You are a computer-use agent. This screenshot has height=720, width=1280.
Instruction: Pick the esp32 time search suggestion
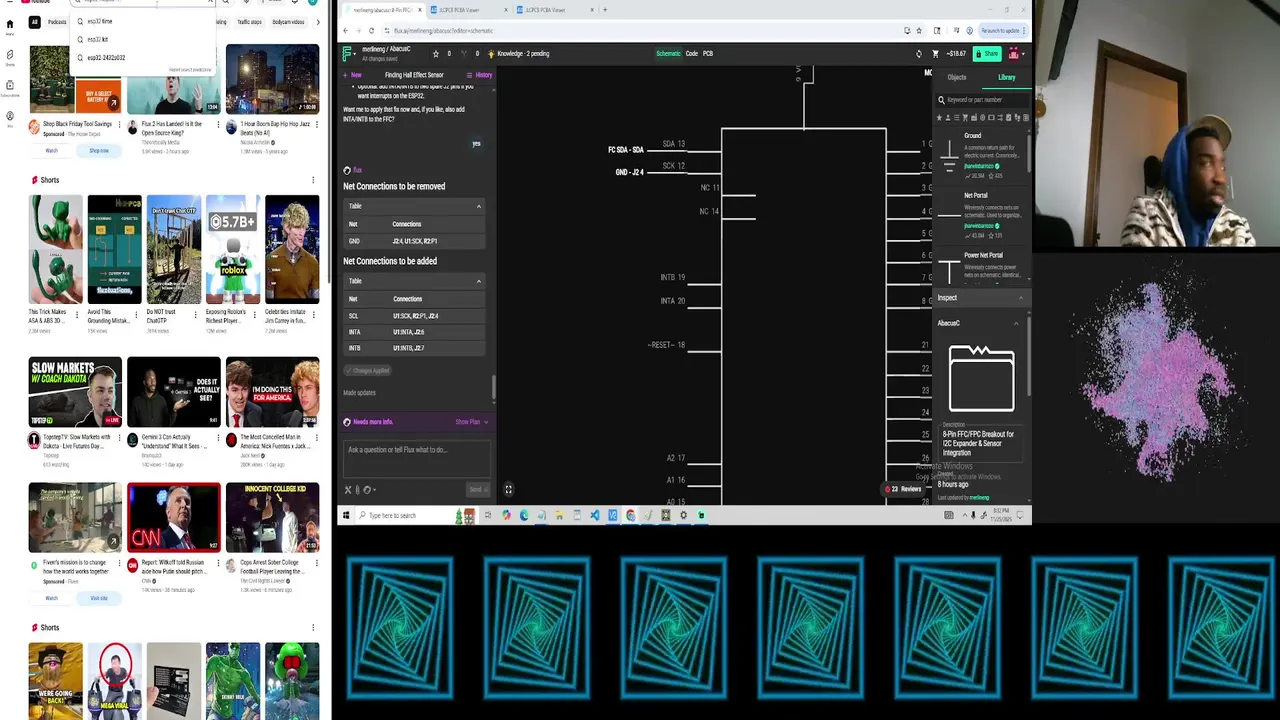[x=143, y=21]
